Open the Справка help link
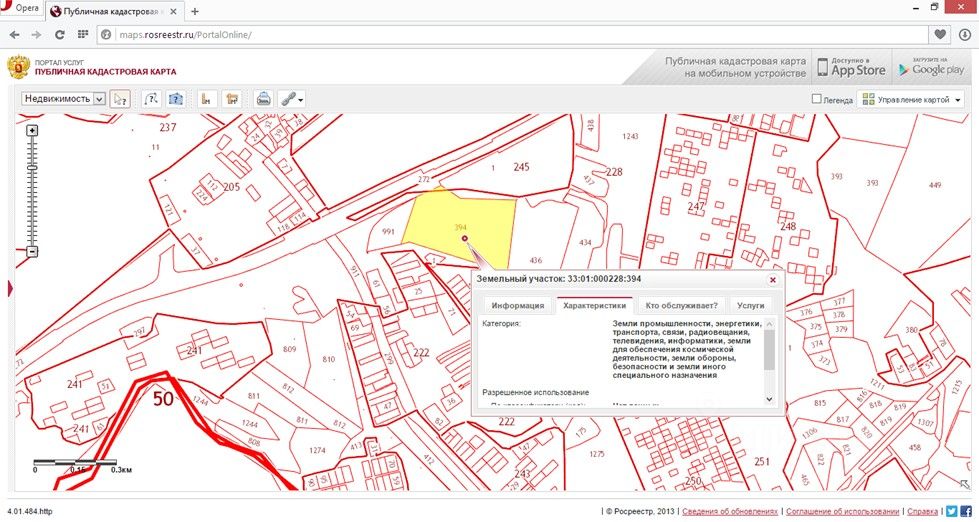Image resolution: width=979 pixels, height=522 pixels. pyautogui.click(x=922, y=511)
